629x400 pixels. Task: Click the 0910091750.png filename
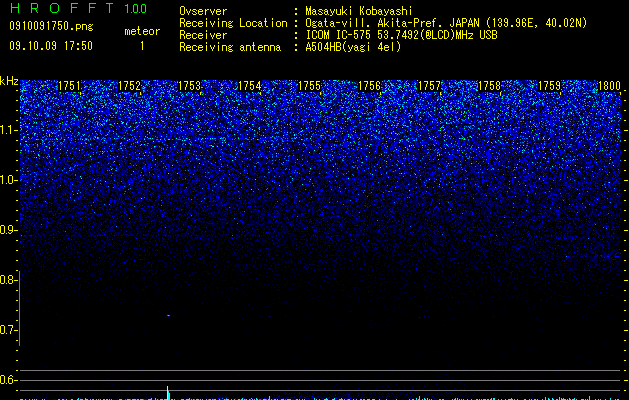click(51, 26)
